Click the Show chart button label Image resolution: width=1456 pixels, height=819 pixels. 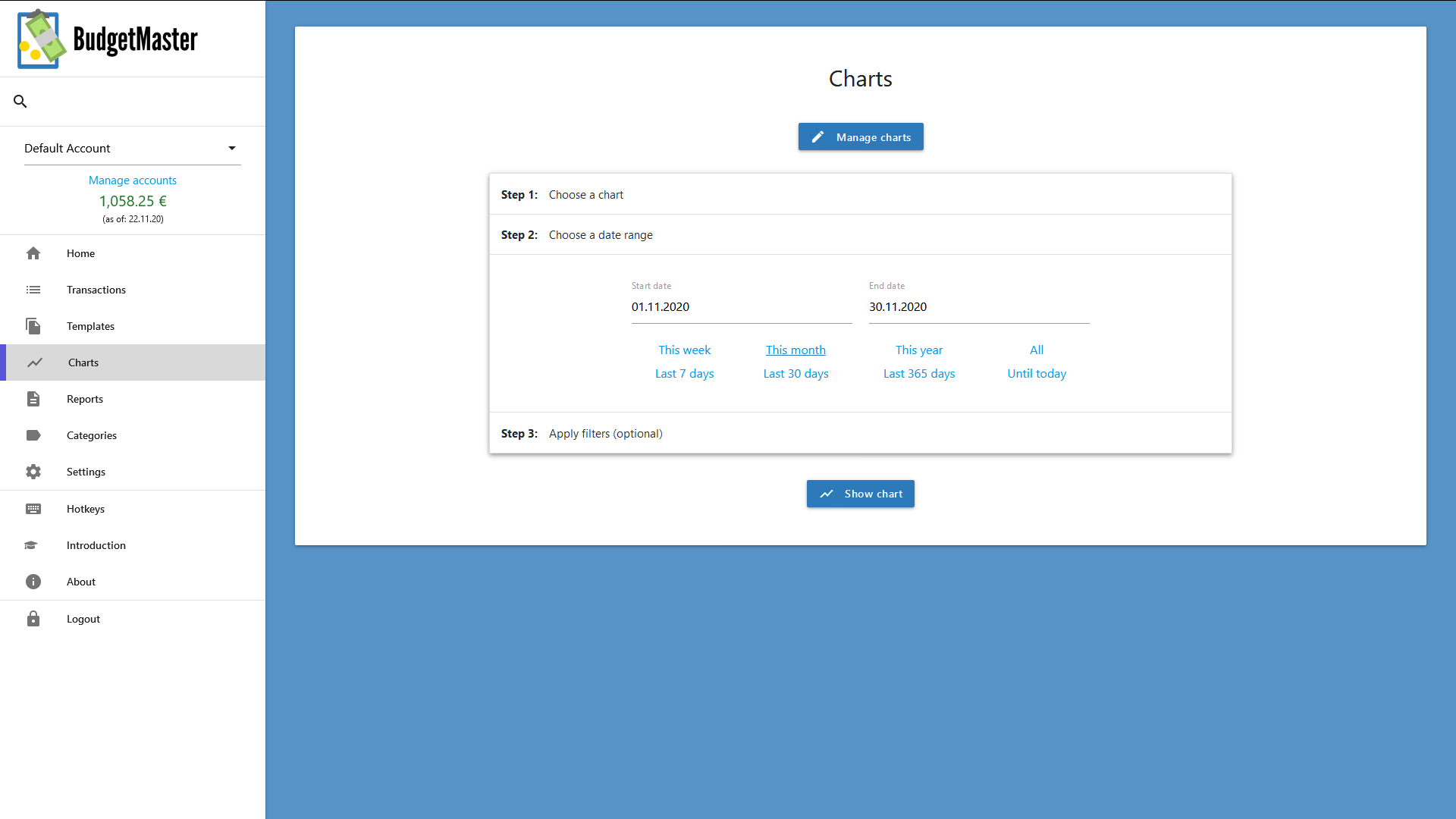point(874,494)
